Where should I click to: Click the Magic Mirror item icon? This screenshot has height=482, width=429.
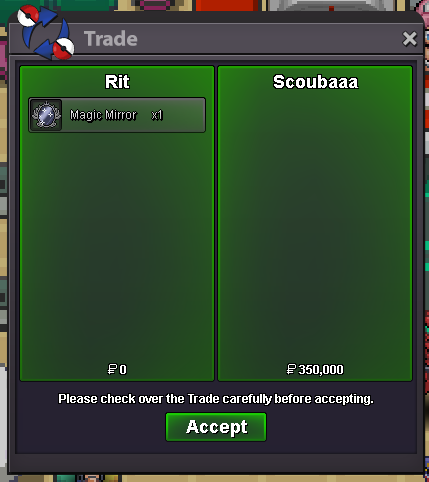pyautogui.click(x=46, y=115)
